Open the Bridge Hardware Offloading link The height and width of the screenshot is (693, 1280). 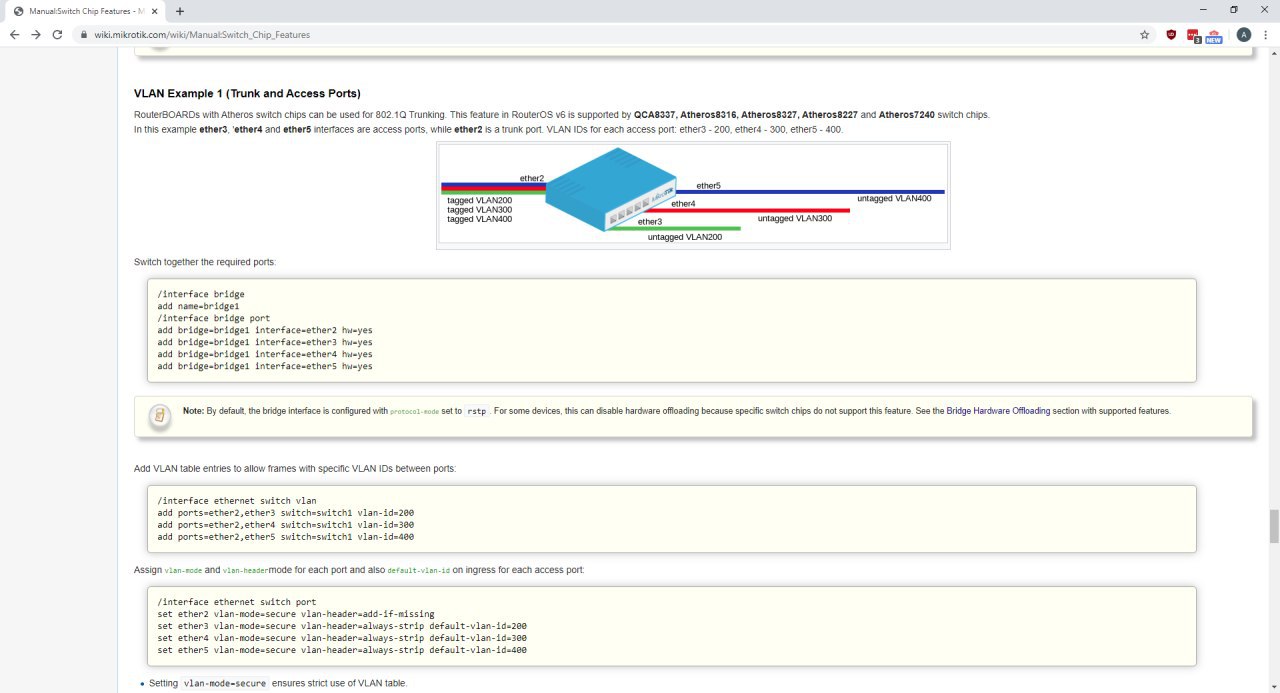tap(998, 411)
